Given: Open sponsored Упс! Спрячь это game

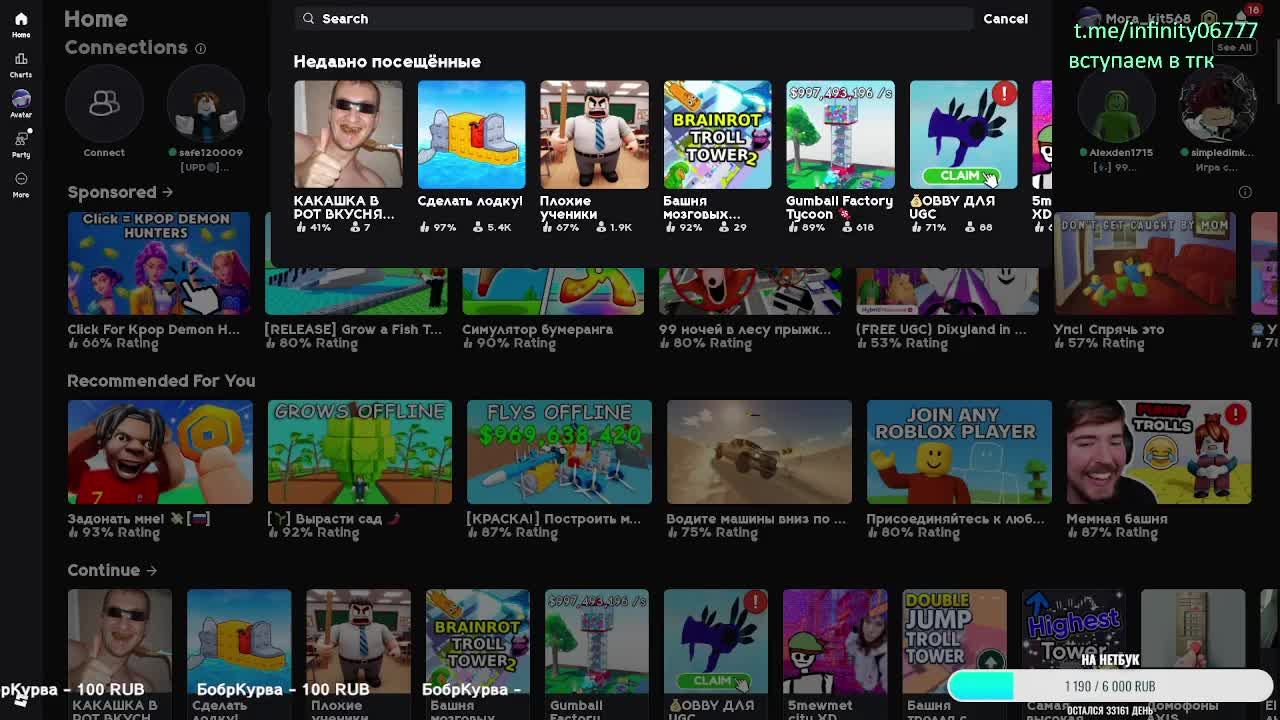Looking at the screenshot, I should pyautogui.click(x=1144, y=262).
